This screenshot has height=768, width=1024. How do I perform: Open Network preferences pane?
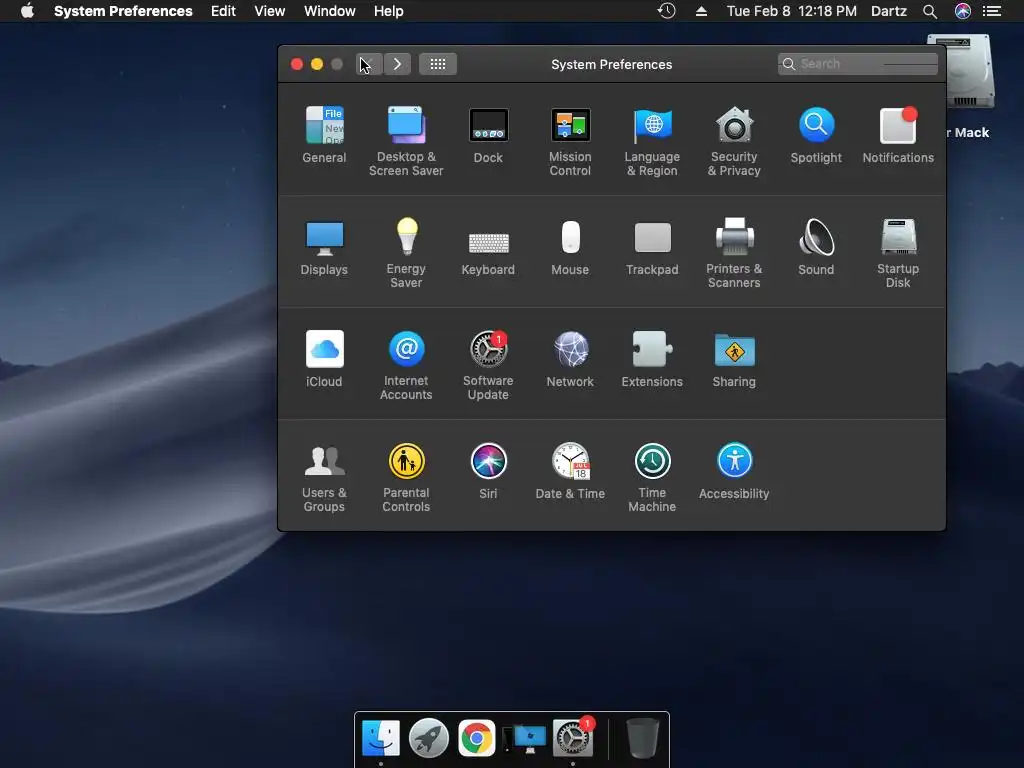tap(570, 359)
